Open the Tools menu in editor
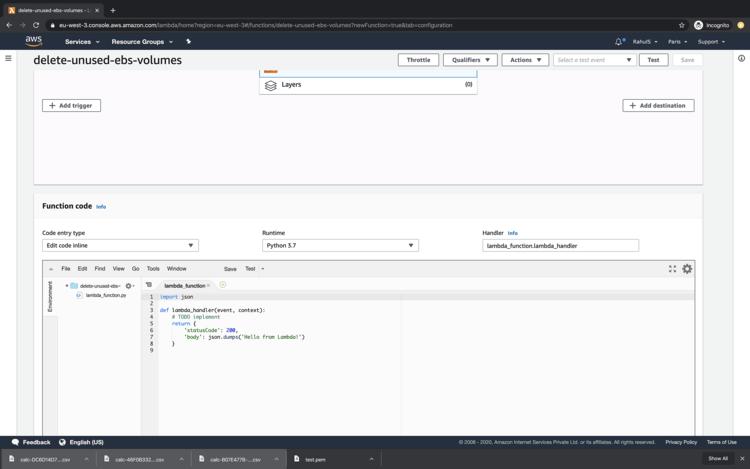Screen dimensions: 750x469 click(x=153, y=268)
